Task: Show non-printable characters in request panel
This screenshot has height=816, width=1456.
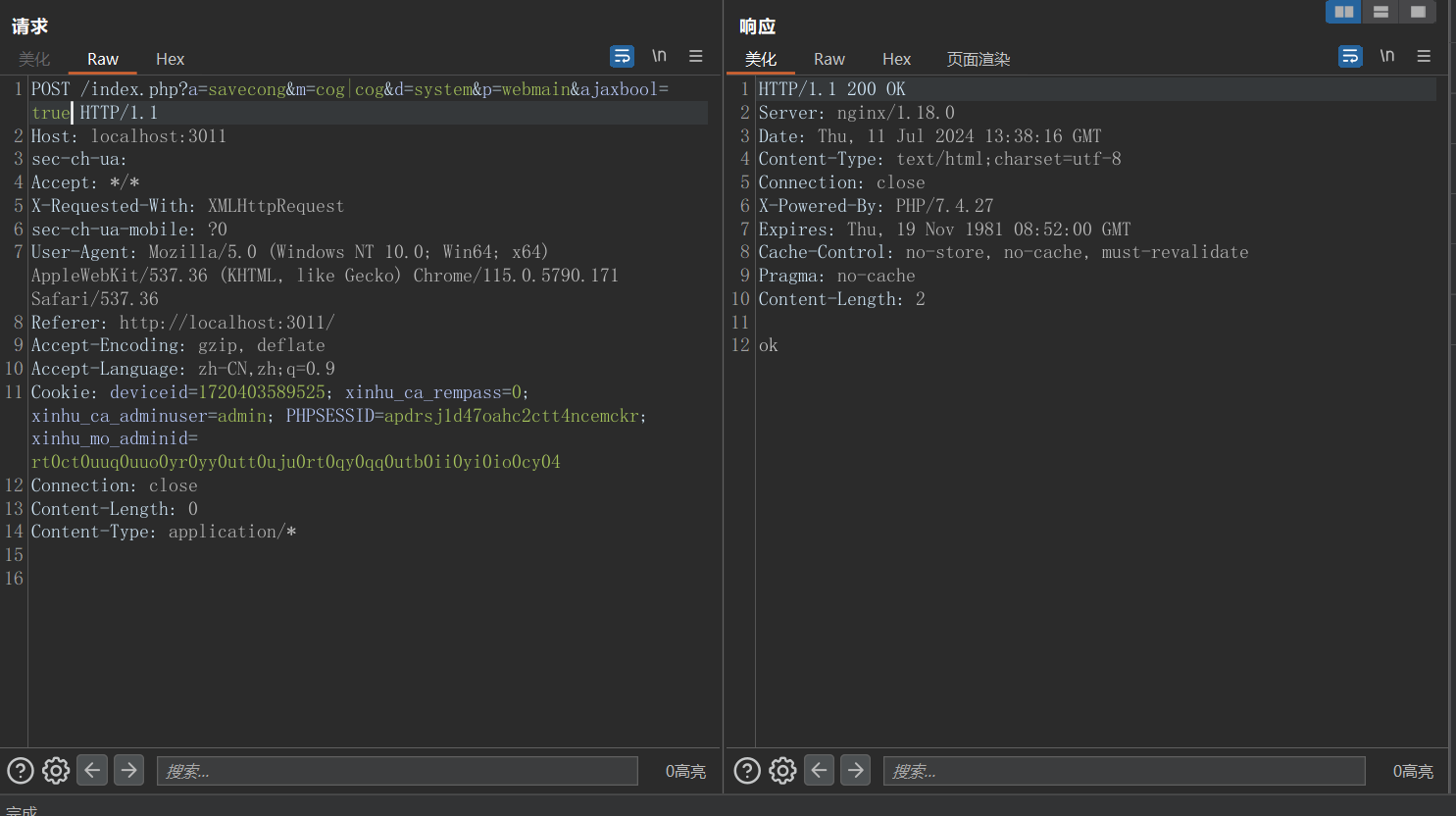Action: pyautogui.click(x=659, y=56)
